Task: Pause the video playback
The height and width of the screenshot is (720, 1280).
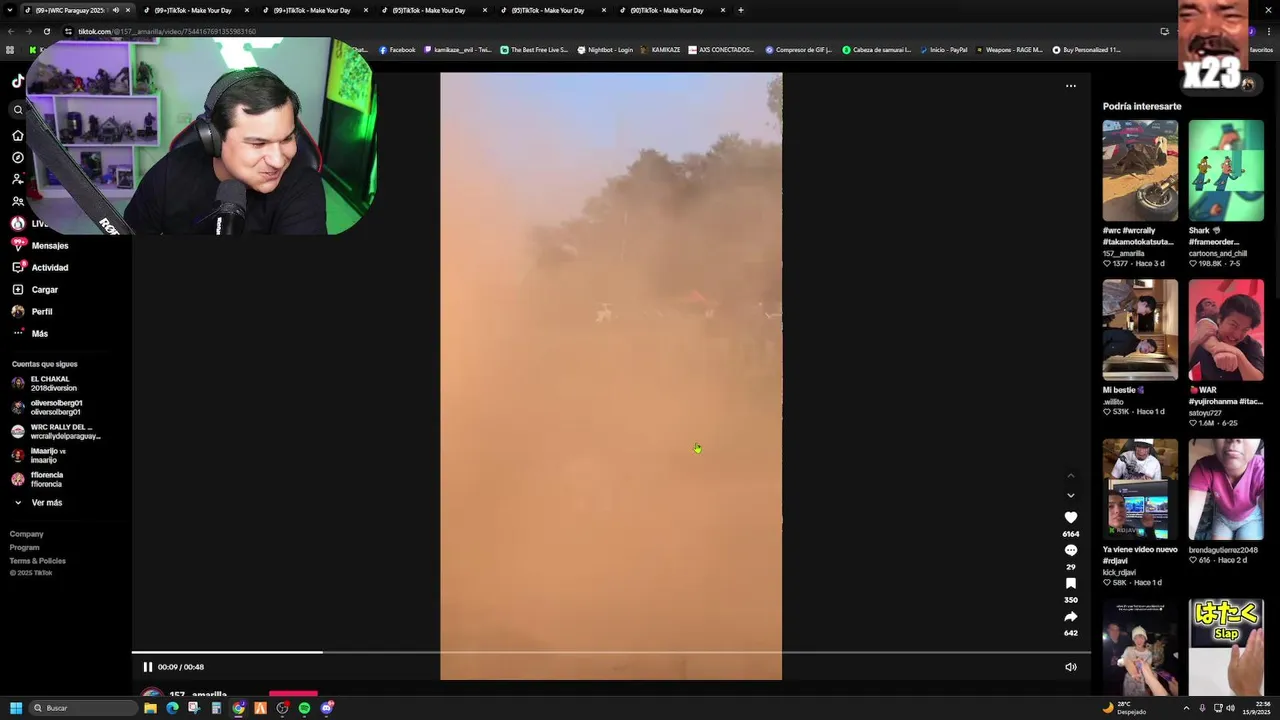Action: pyautogui.click(x=148, y=667)
